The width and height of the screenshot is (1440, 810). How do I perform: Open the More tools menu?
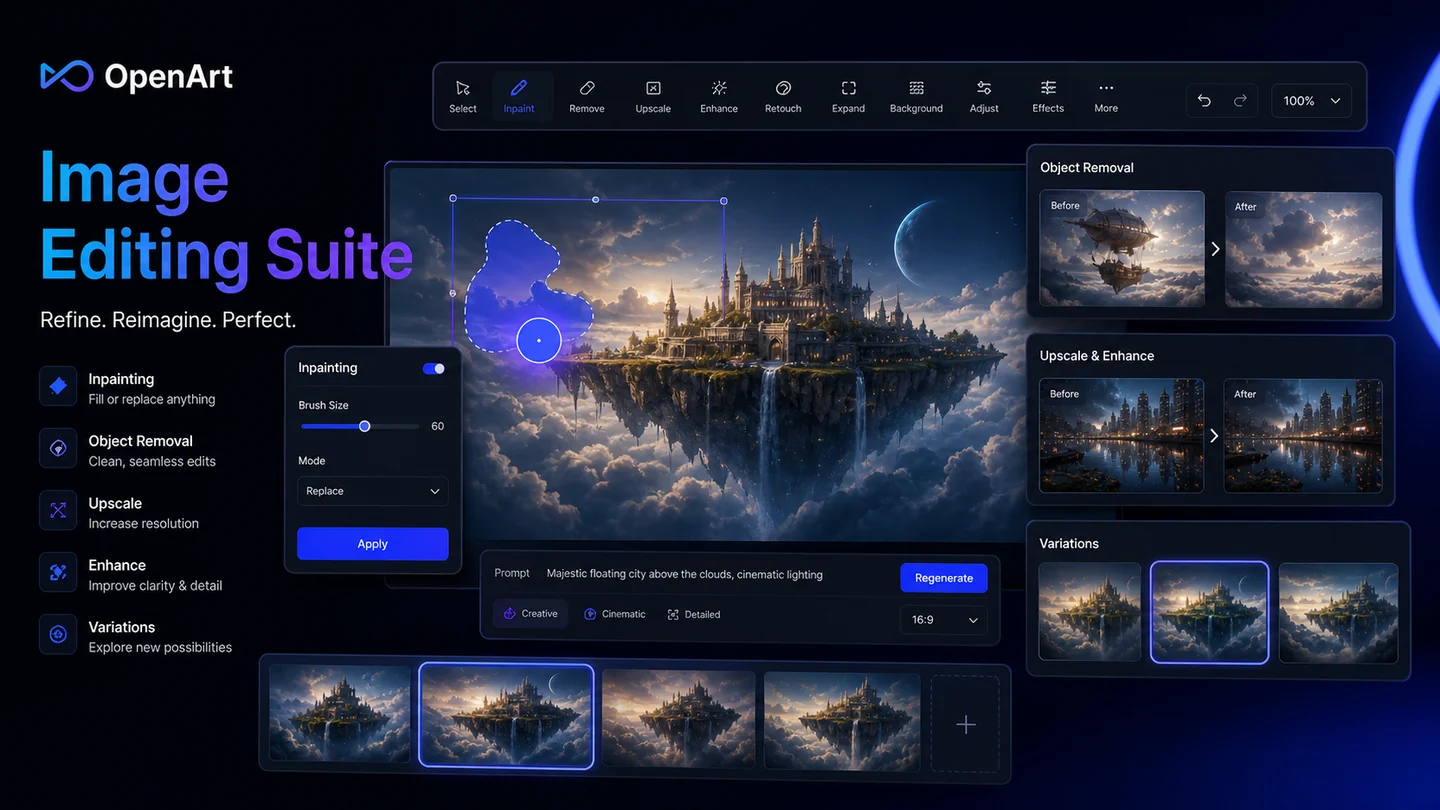(1106, 96)
